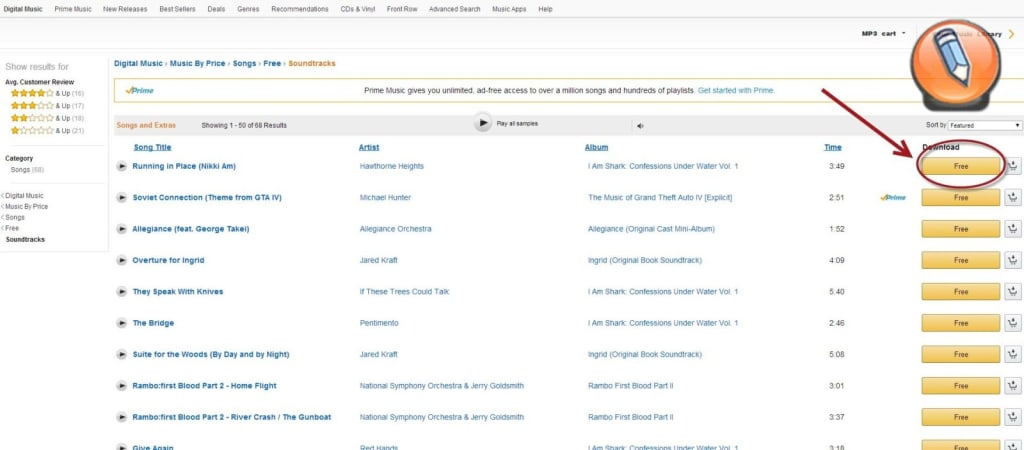Go back to Music By Price in sidebar
This screenshot has width=1024, height=450.
click(26, 207)
